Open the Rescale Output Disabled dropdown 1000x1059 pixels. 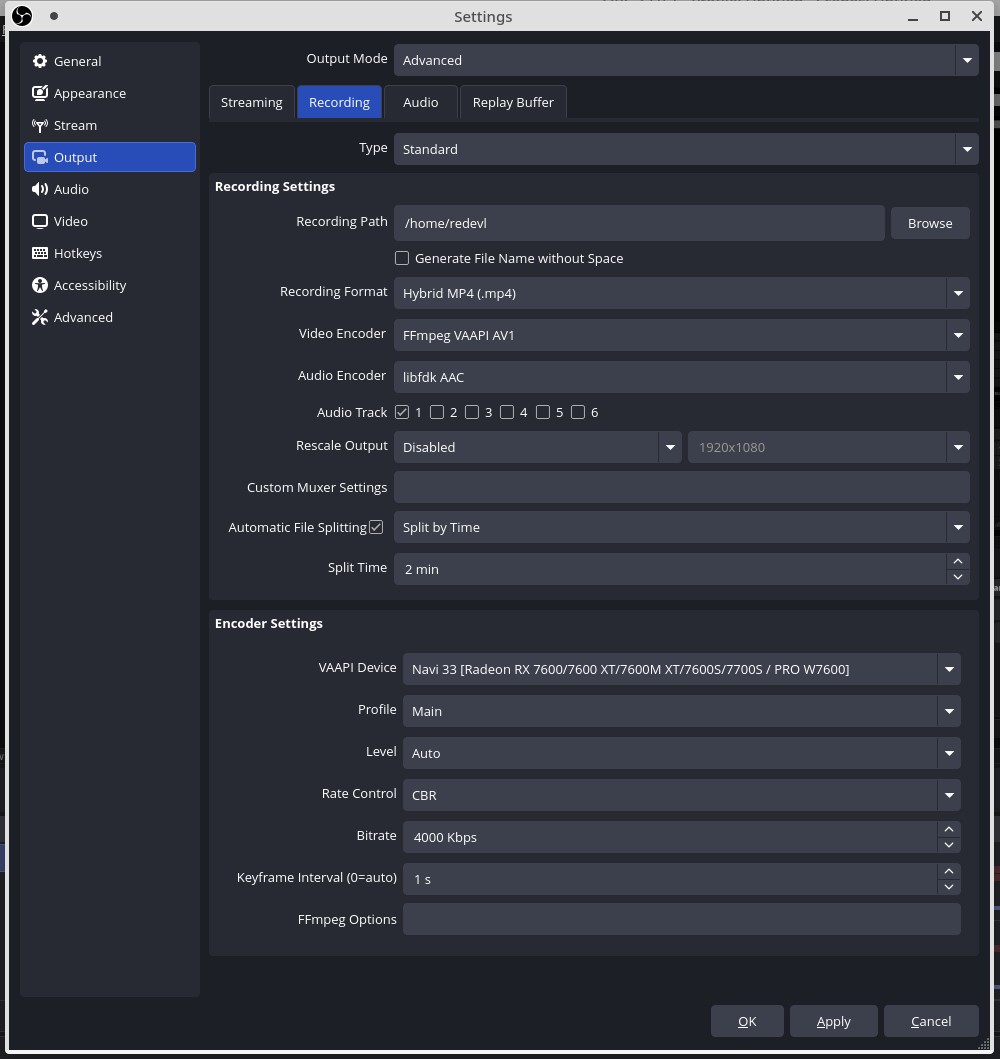538,447
